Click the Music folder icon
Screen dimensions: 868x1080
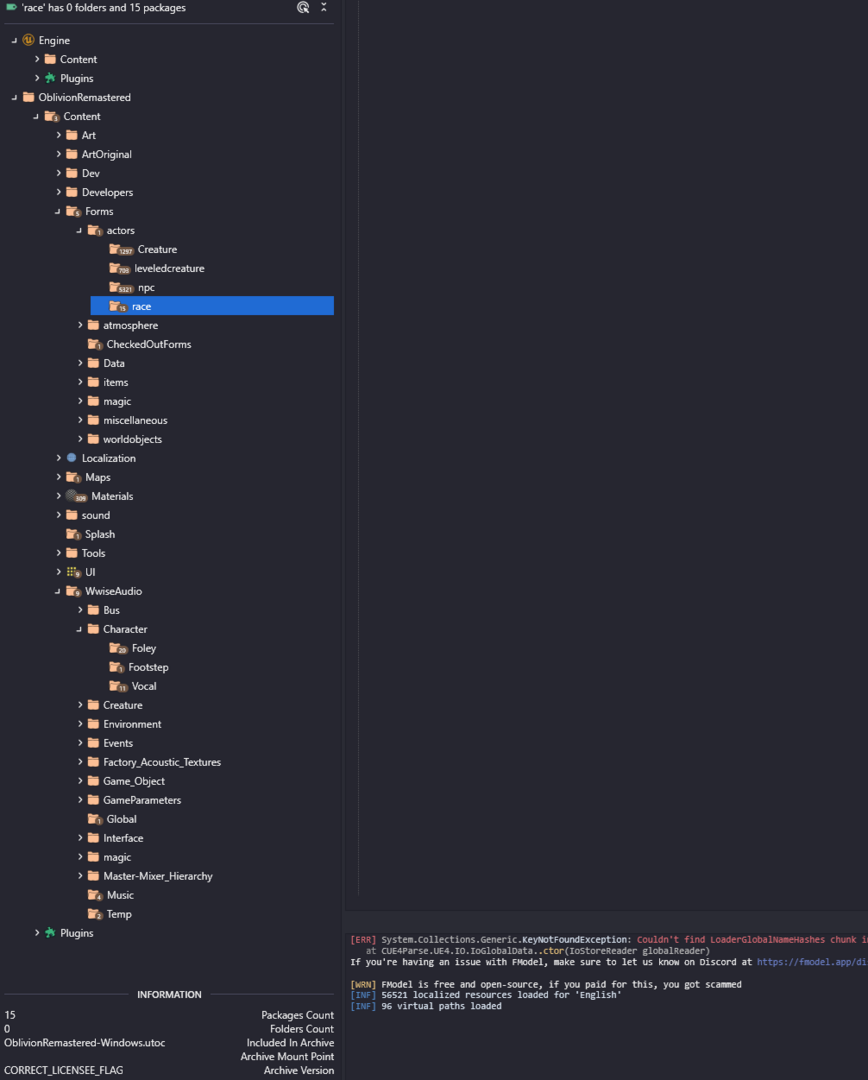point(95,895)
